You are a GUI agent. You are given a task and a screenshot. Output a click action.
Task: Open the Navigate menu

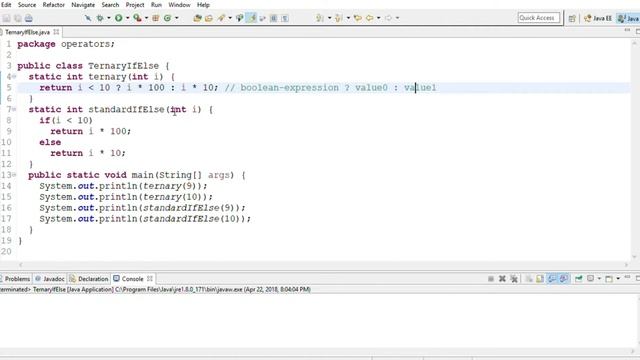(83, 5)
